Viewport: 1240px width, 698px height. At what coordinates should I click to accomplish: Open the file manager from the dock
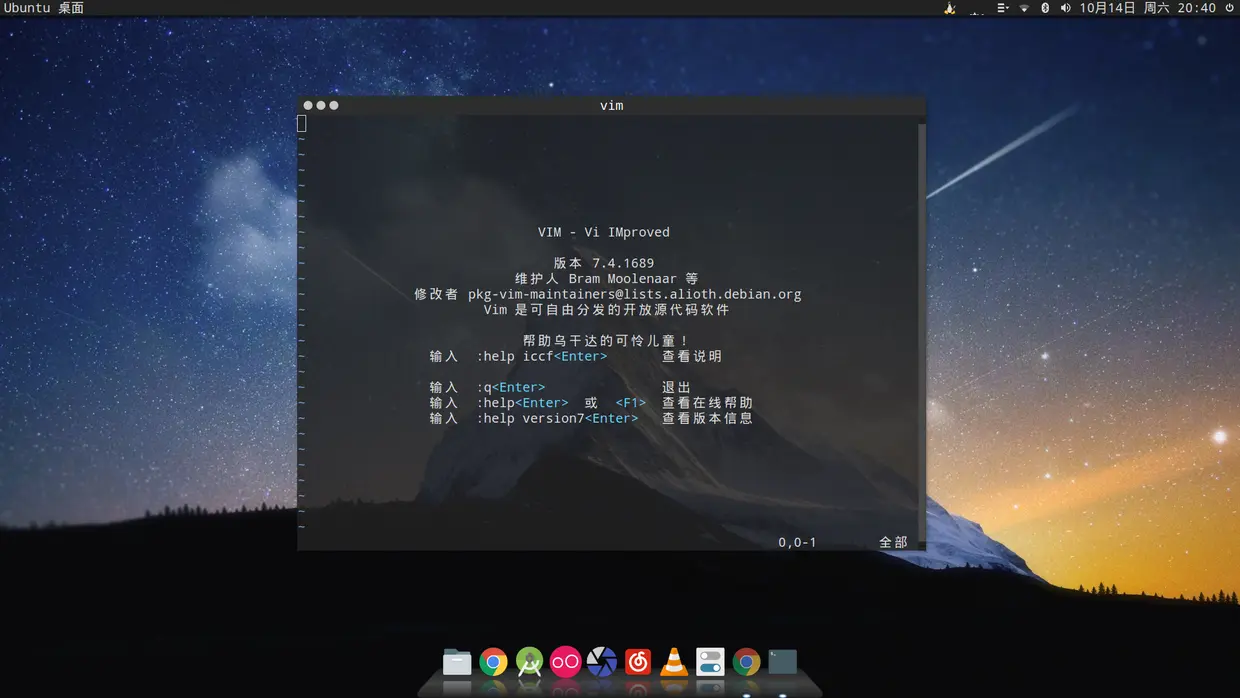pos(456,662)
